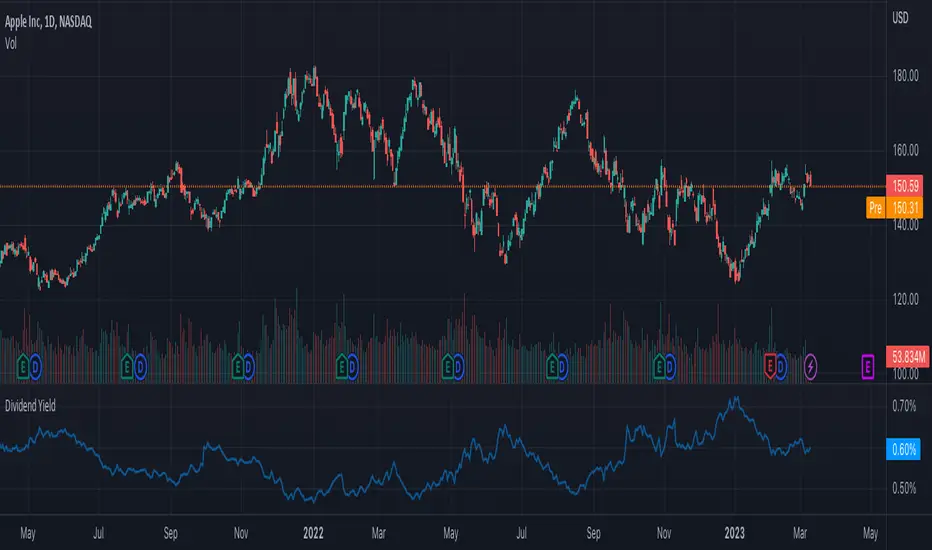Image resolution: width=932 pixels, height=550 pixels.
Task: Open the USD currency selector
Action: (x=900, y=18)
